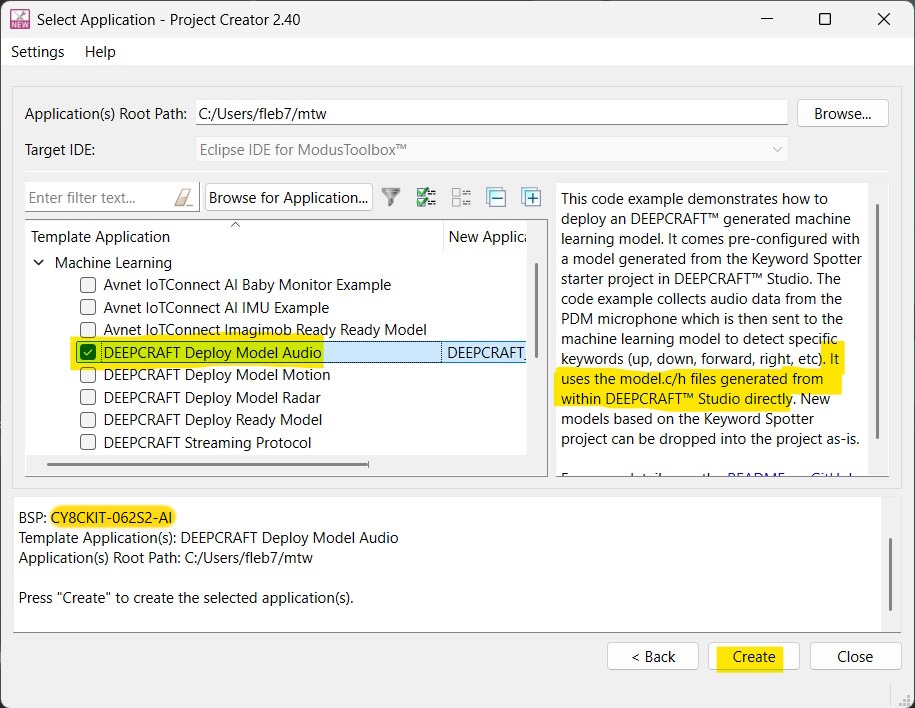The image size is (915, 708).
Task: Open the Help menu
Action: [100, 52]
